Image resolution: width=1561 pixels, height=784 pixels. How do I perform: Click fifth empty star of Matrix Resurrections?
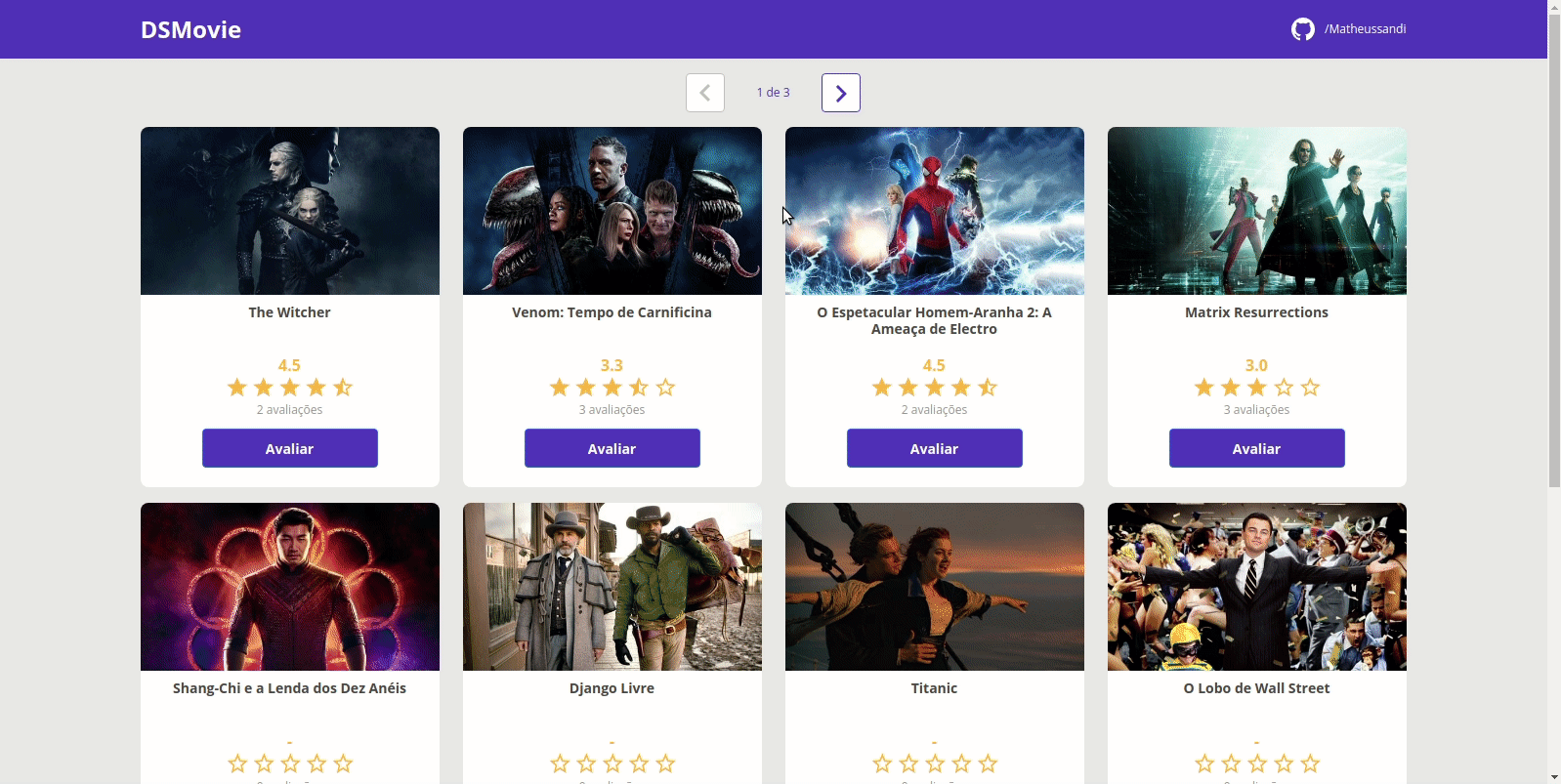coord(1310,388)
